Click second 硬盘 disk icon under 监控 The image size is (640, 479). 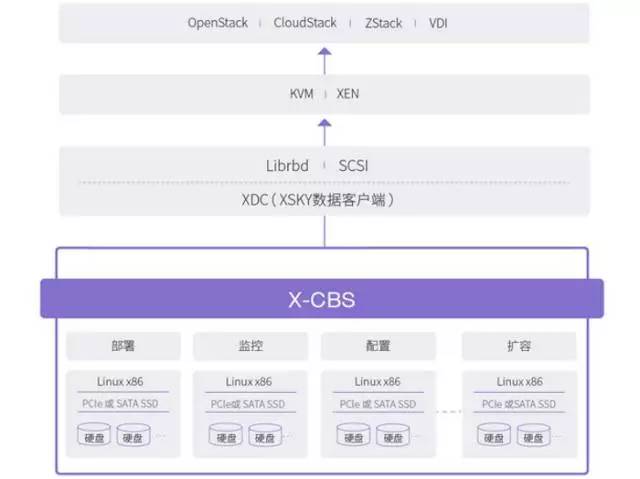(x=264, y=437)
